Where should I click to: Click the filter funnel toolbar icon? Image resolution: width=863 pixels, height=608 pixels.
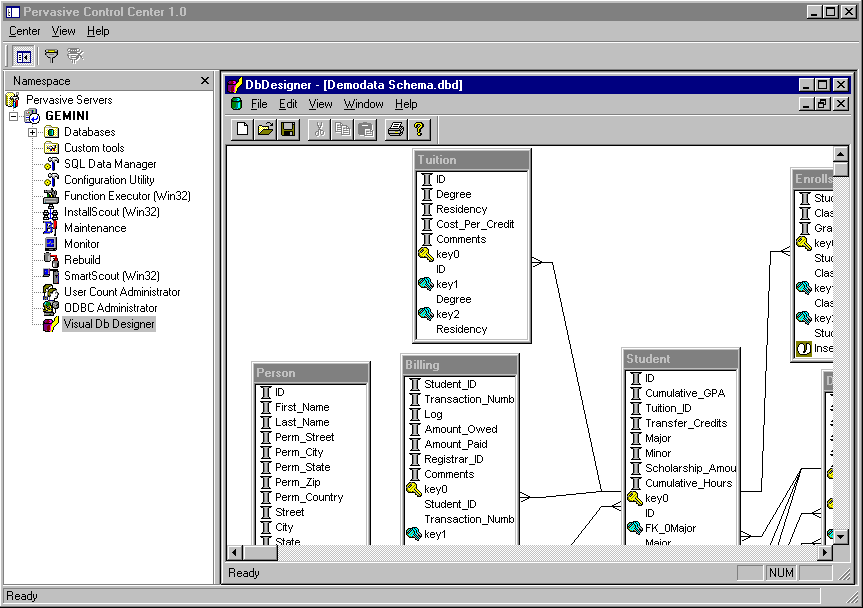51,56
